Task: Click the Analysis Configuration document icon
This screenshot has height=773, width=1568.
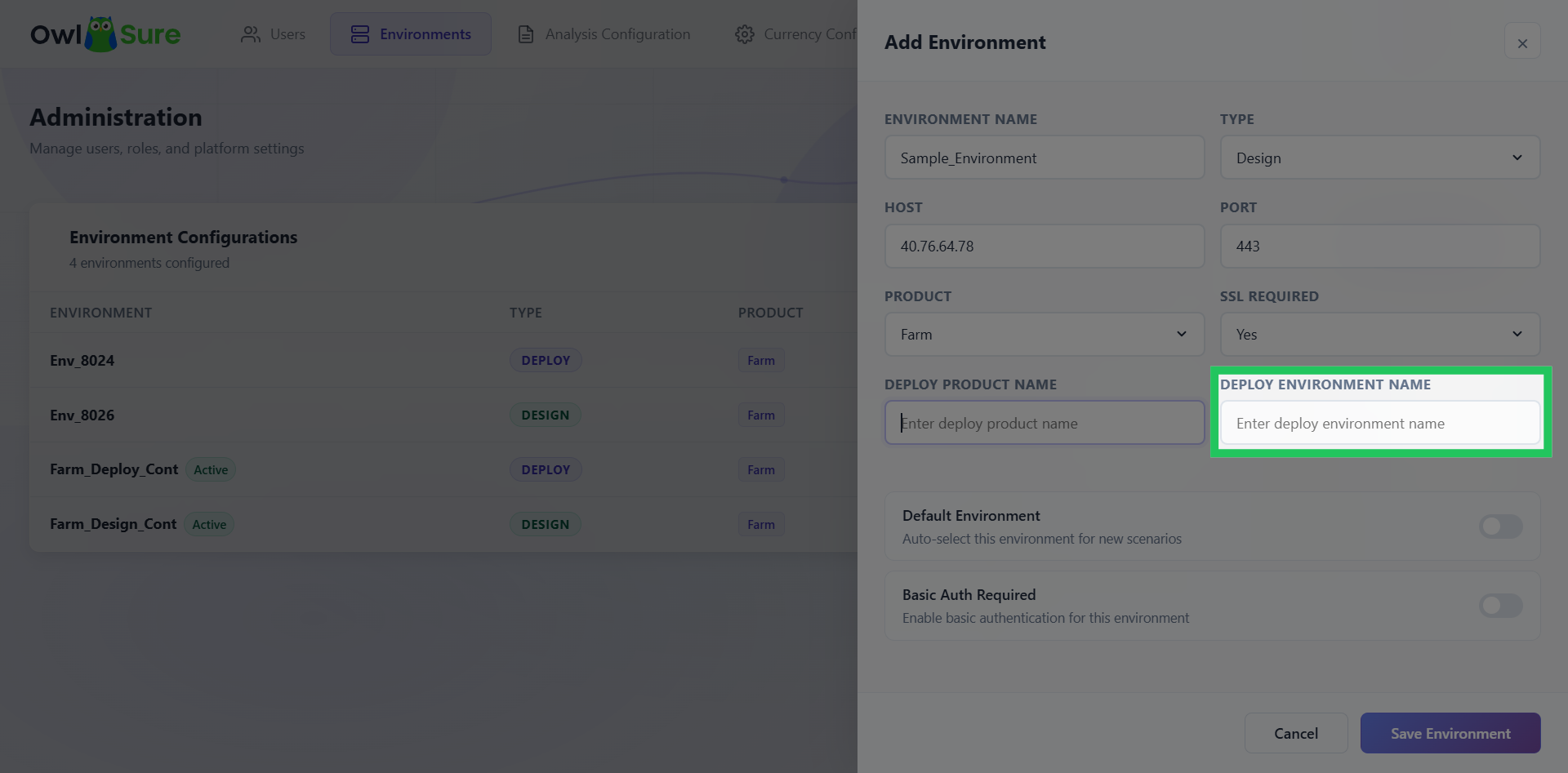Action: (526, 34)
